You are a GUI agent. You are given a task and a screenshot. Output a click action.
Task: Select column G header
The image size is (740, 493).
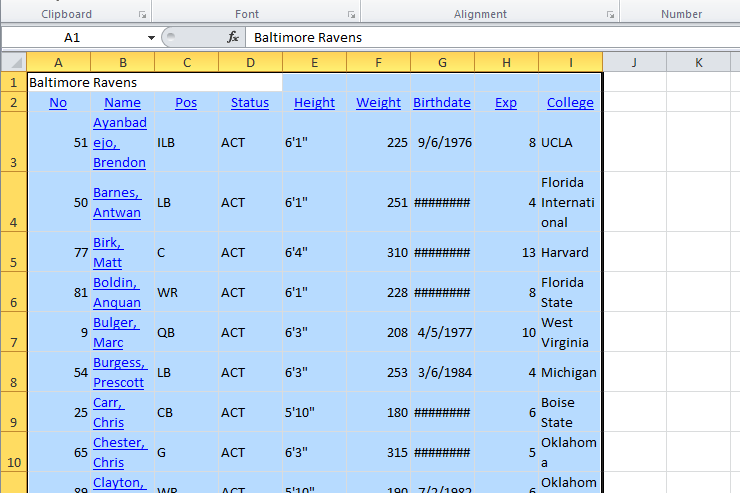tap(443, 62)
